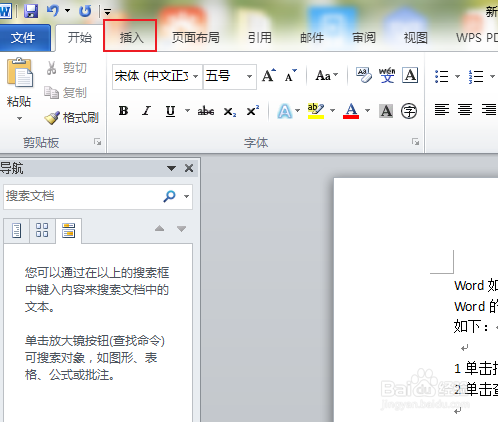
Task: Browse search results navigation tab
Action: (68, 230)
